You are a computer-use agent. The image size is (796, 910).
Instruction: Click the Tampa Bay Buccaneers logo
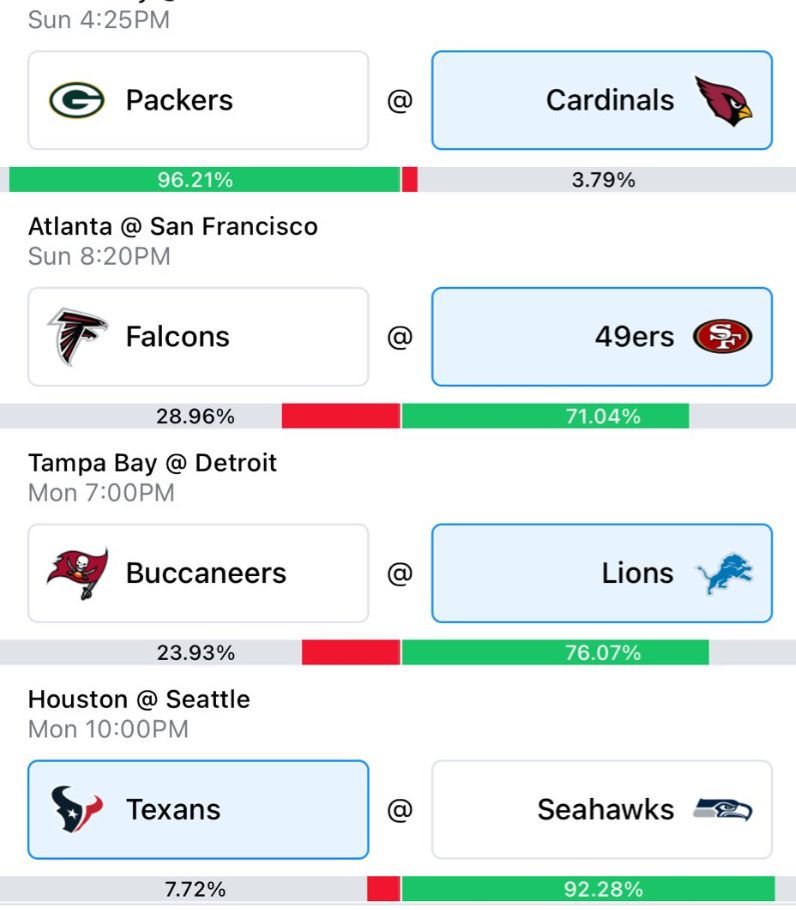pos(77,573)
